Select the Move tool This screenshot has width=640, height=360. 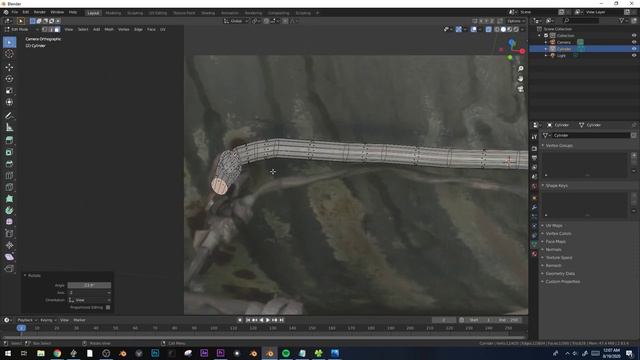[9, 67]
